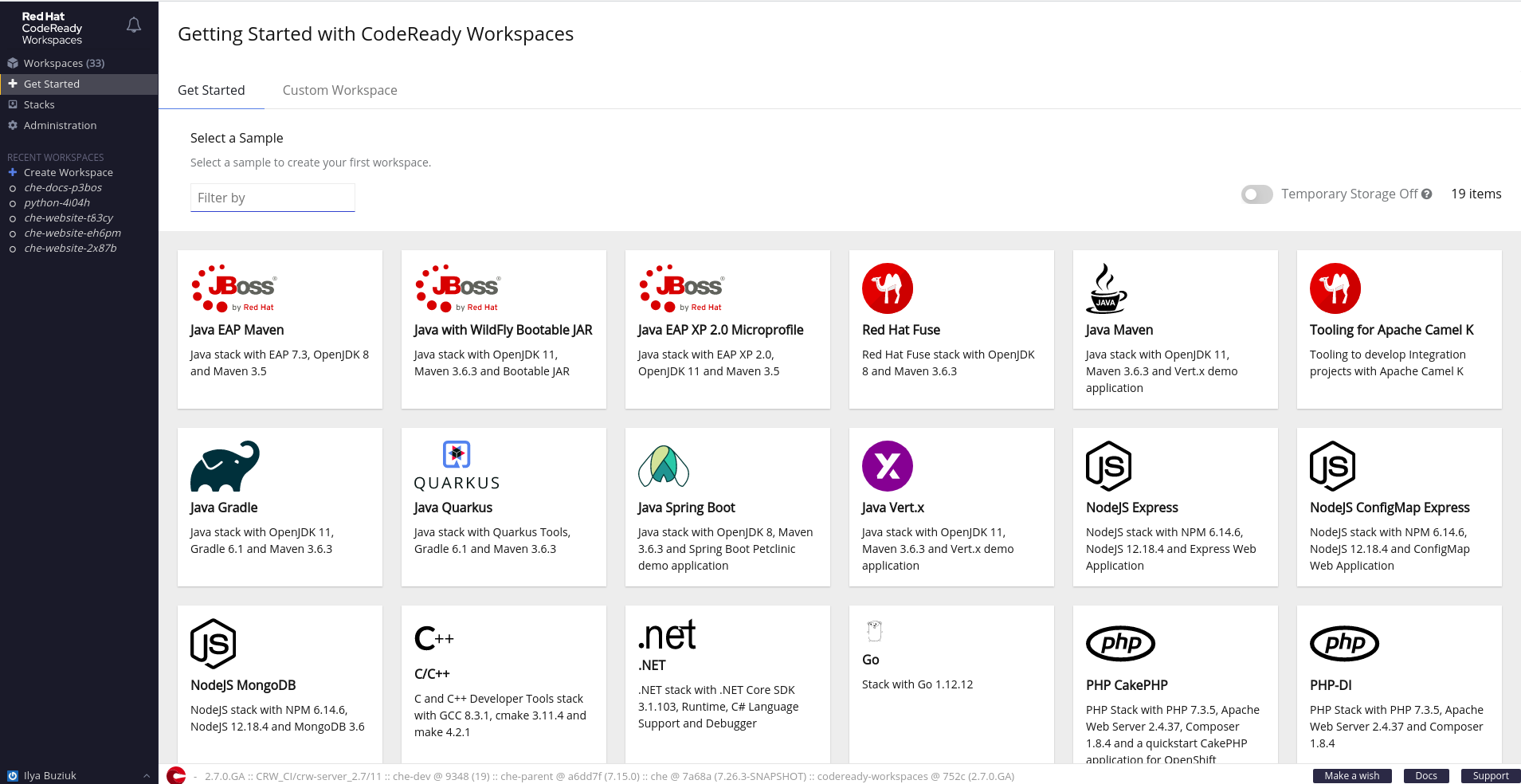Switch to the Custom Workspace tab
The width and height of the screenshot is (1521, 784).
click(x=340, y=90)
